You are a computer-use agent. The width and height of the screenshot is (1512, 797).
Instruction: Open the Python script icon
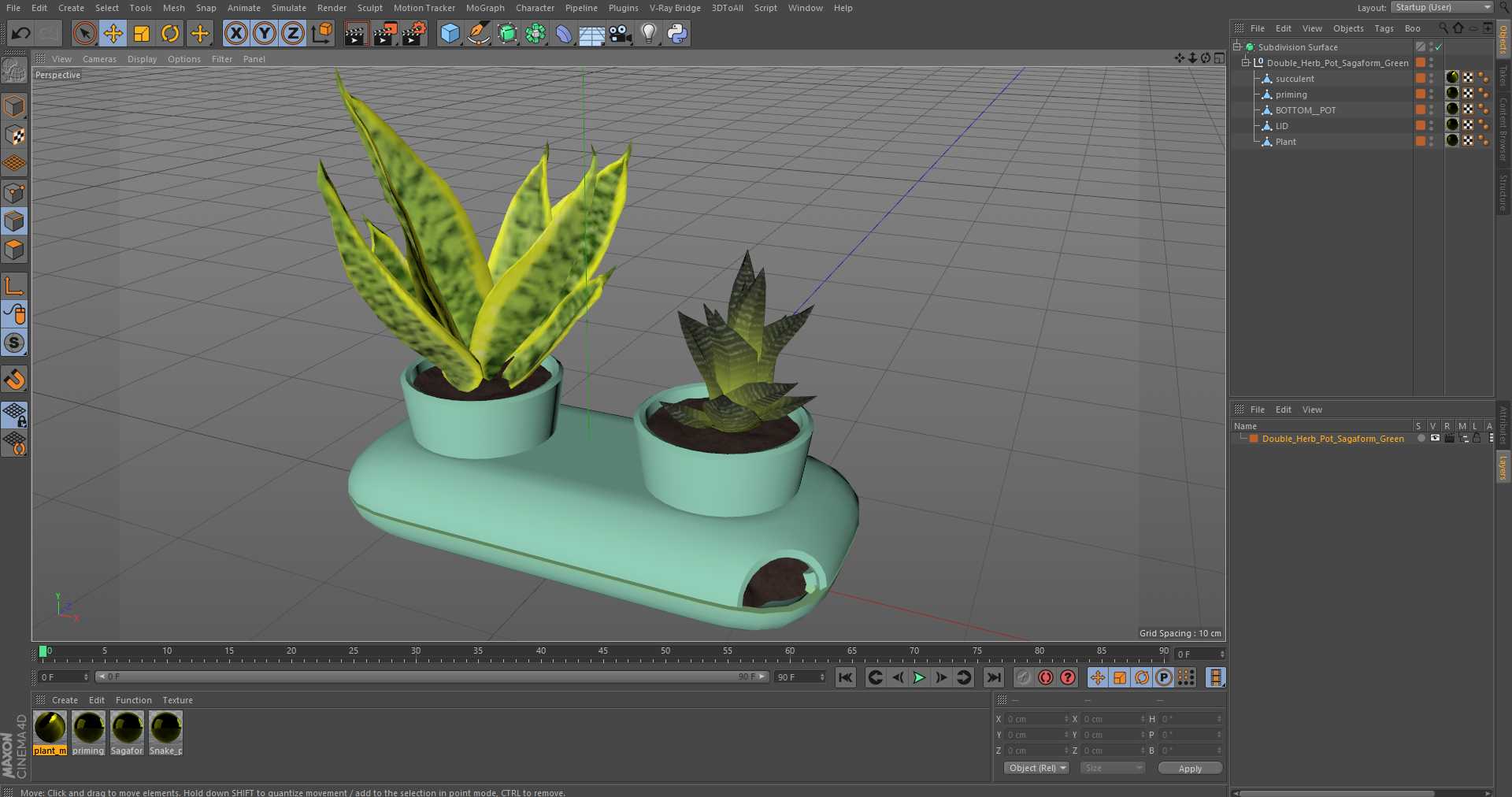[677, 33]
